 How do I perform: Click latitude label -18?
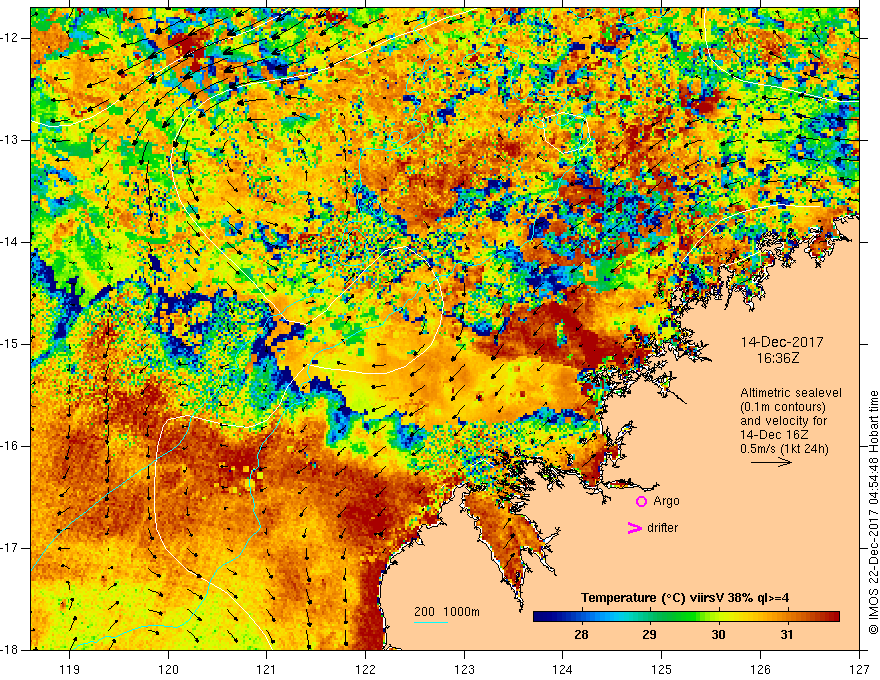10,650
